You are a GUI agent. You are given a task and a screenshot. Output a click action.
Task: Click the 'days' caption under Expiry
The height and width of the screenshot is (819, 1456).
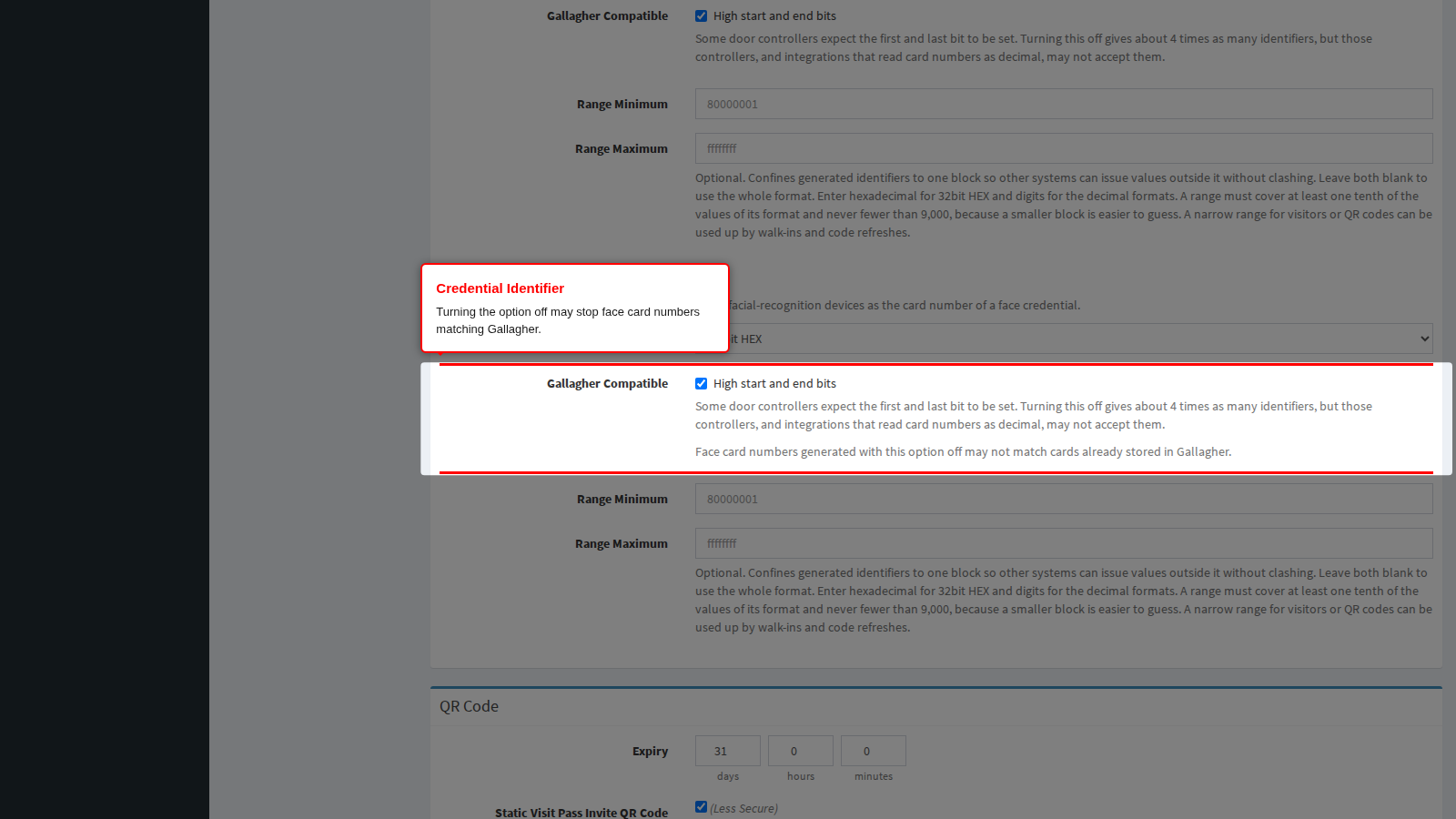pos(728,776)
